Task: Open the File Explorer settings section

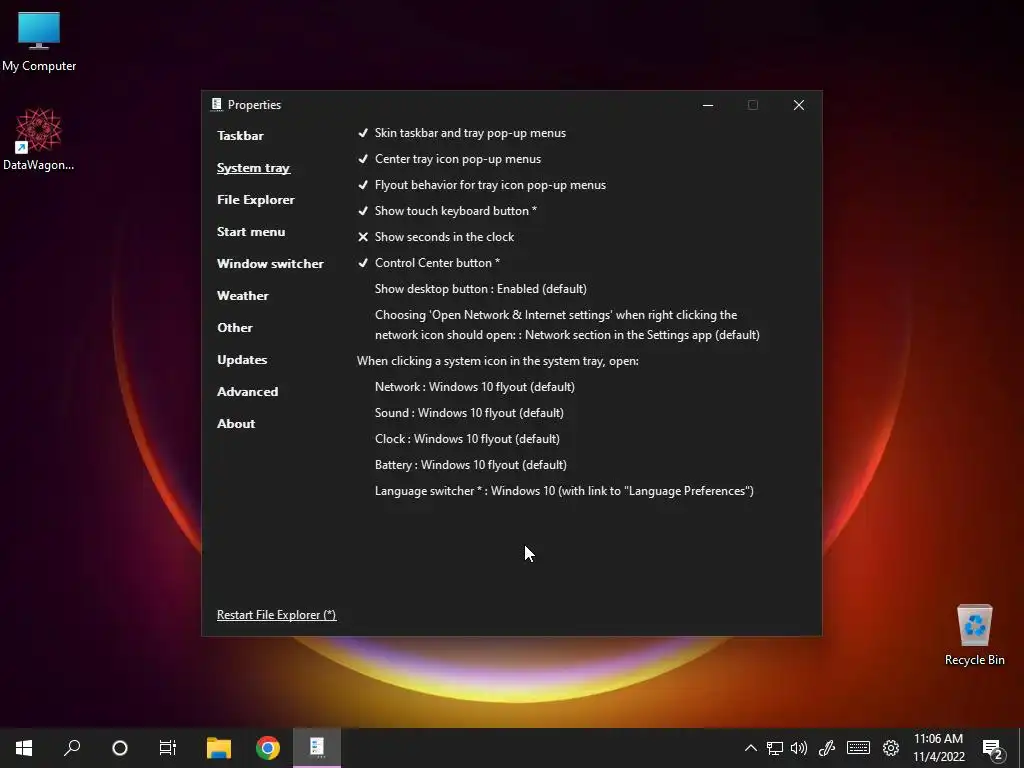Action: [255, 200]
